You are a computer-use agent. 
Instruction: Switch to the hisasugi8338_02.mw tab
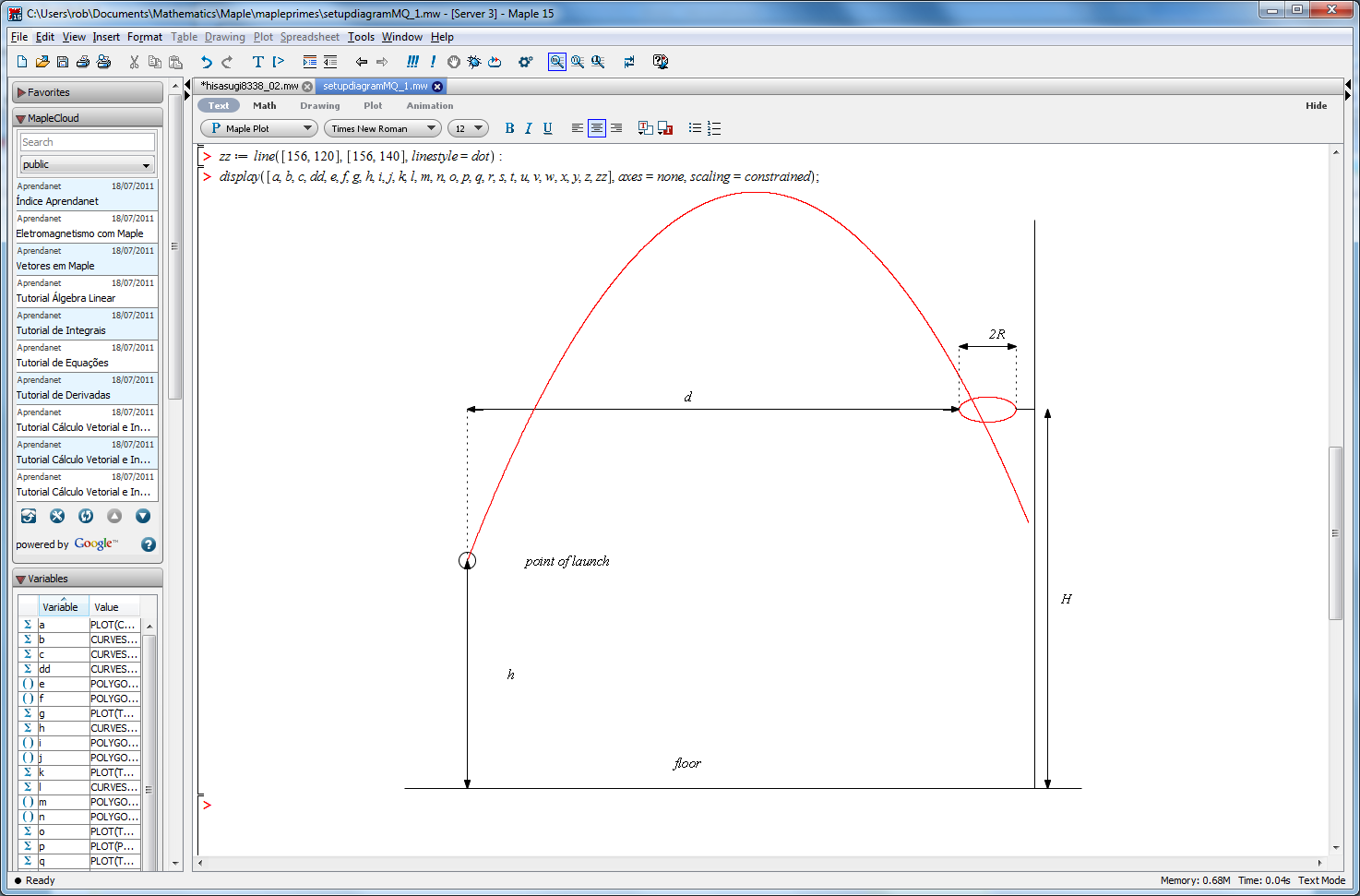click(249, 86)
